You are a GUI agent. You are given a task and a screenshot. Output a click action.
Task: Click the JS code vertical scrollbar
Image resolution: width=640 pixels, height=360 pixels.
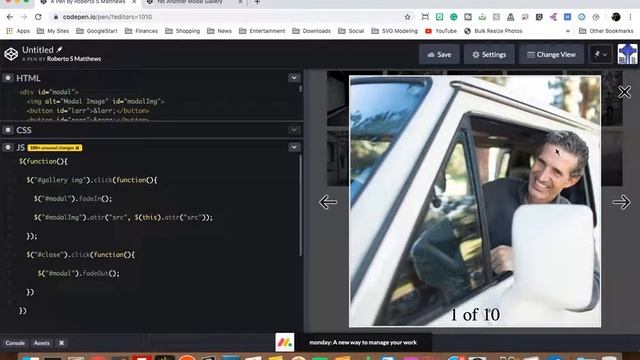(x=300, y=205)
